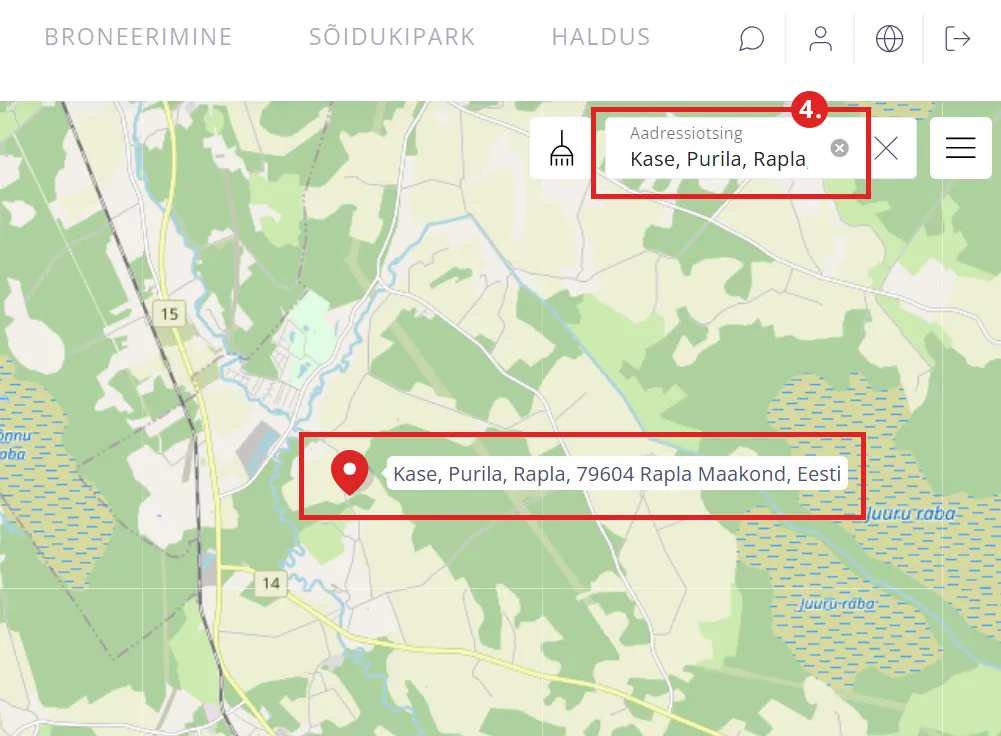This screenshot has width=1001, height=736.
Task: Open the hamburger menu on the map
Action: coord(960,147)
